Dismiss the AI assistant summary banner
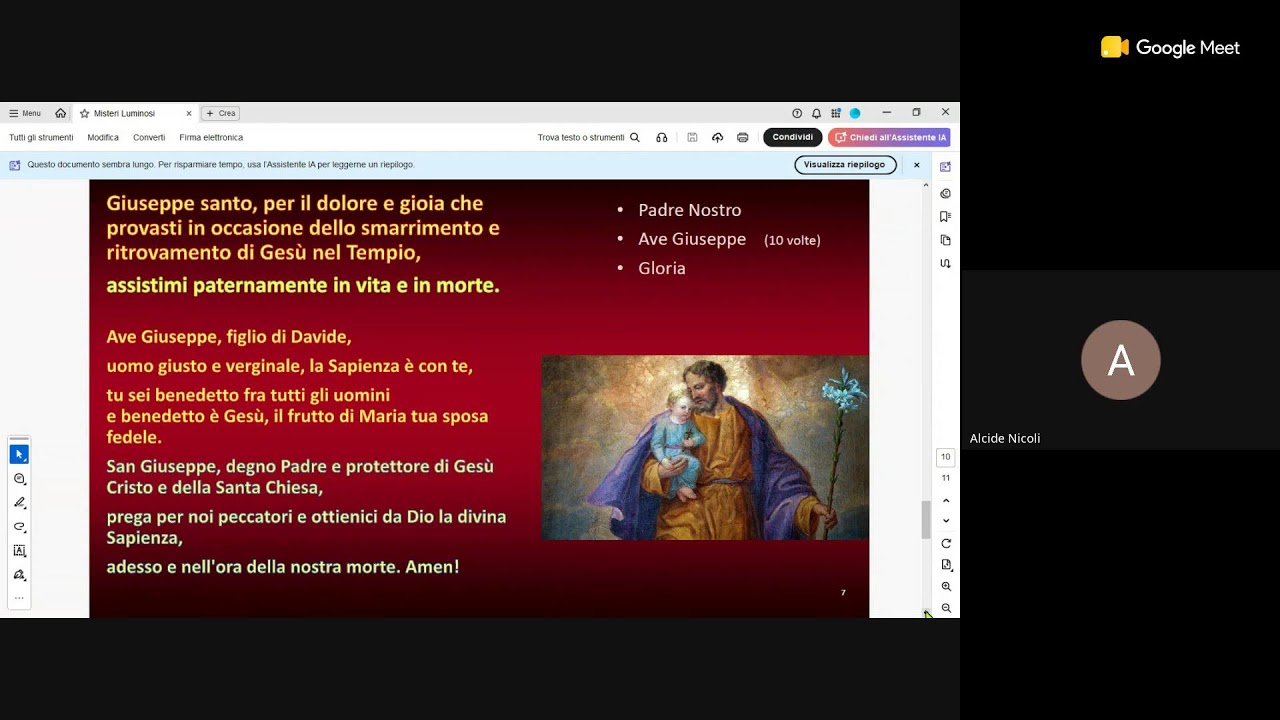The height and width of the screenshot is (720, 1280). [x=916, y=165]
